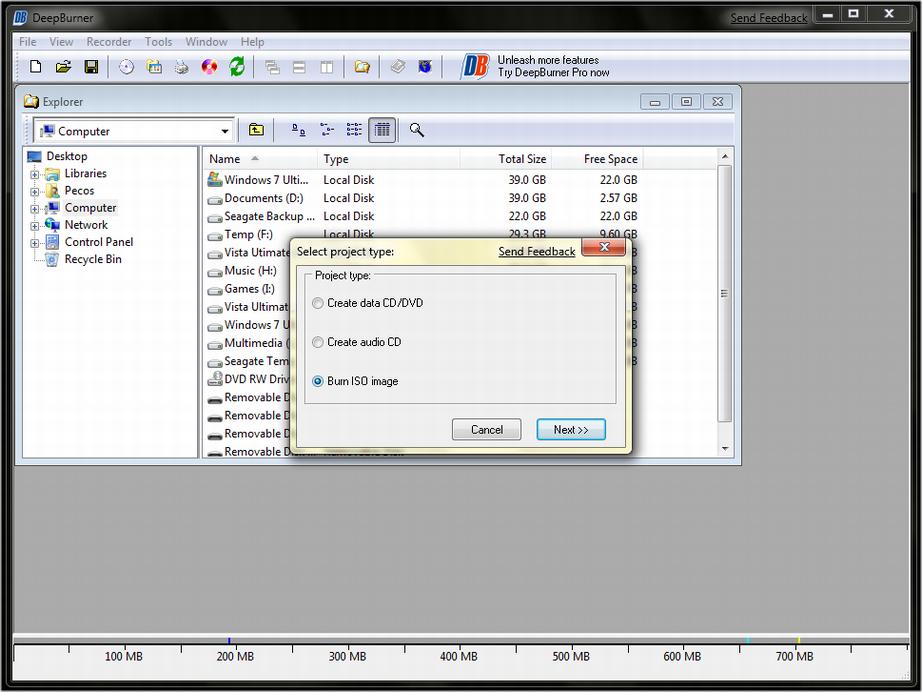The image size is (922, 692).
Task: Expand the Pecos tree node
Action: 35,192
